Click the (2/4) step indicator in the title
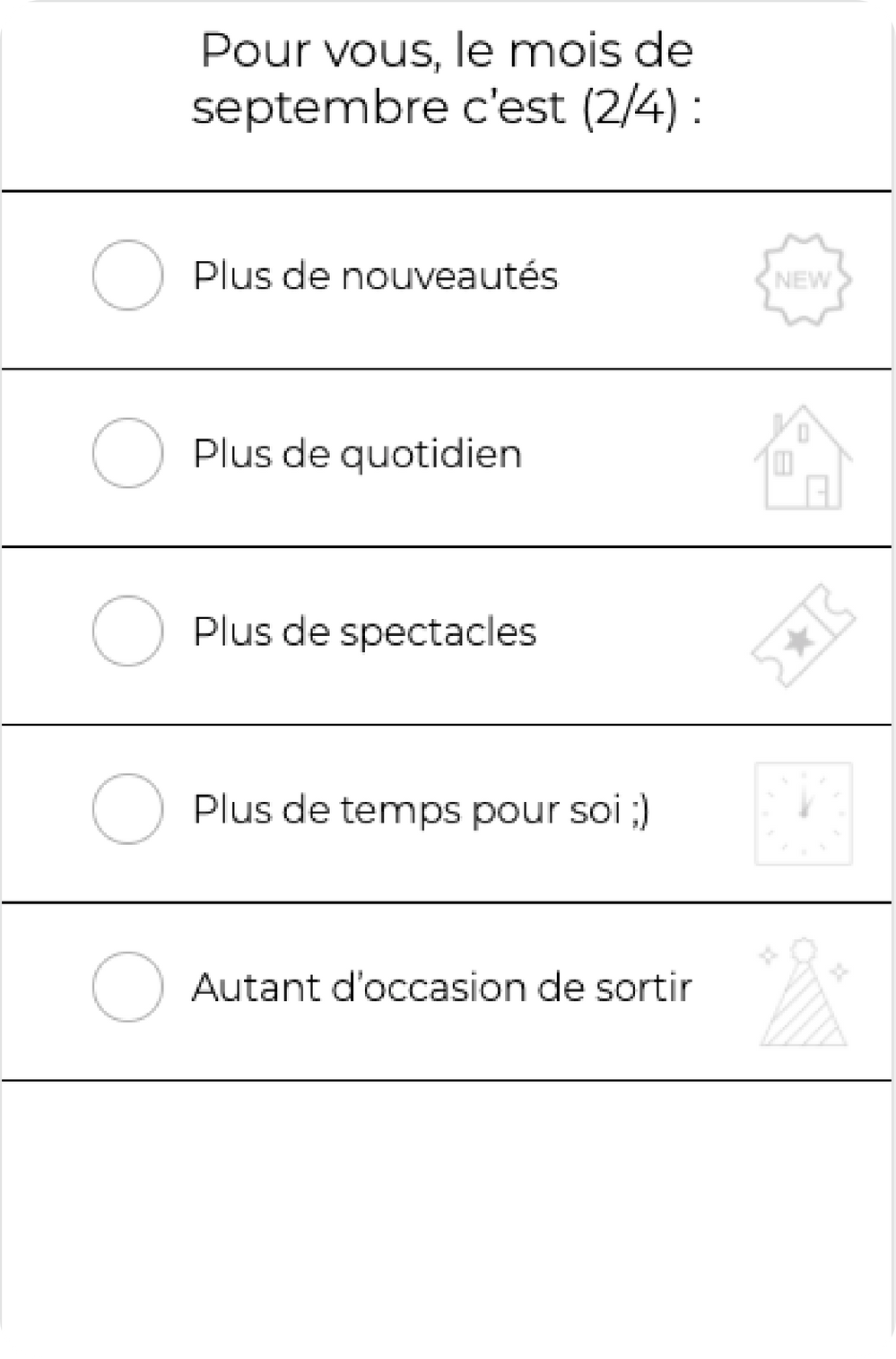This screenshot has height=1359, width=896. (x=630, y=108)
